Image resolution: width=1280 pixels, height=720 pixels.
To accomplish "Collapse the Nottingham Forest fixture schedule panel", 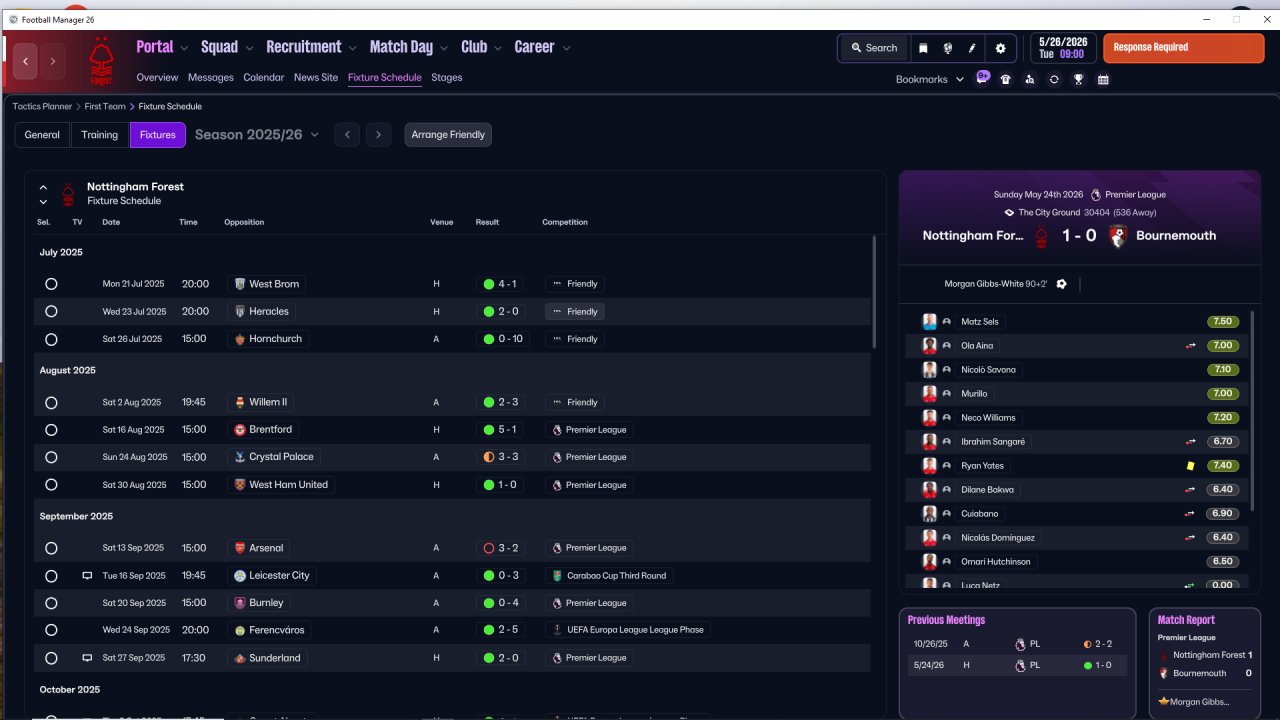I will click(x=43, y=187).
